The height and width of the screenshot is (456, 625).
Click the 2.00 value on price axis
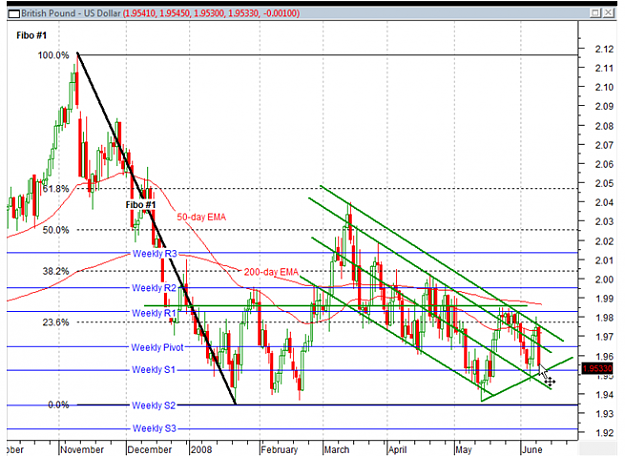pyautogui.click(x=604, y=279)
